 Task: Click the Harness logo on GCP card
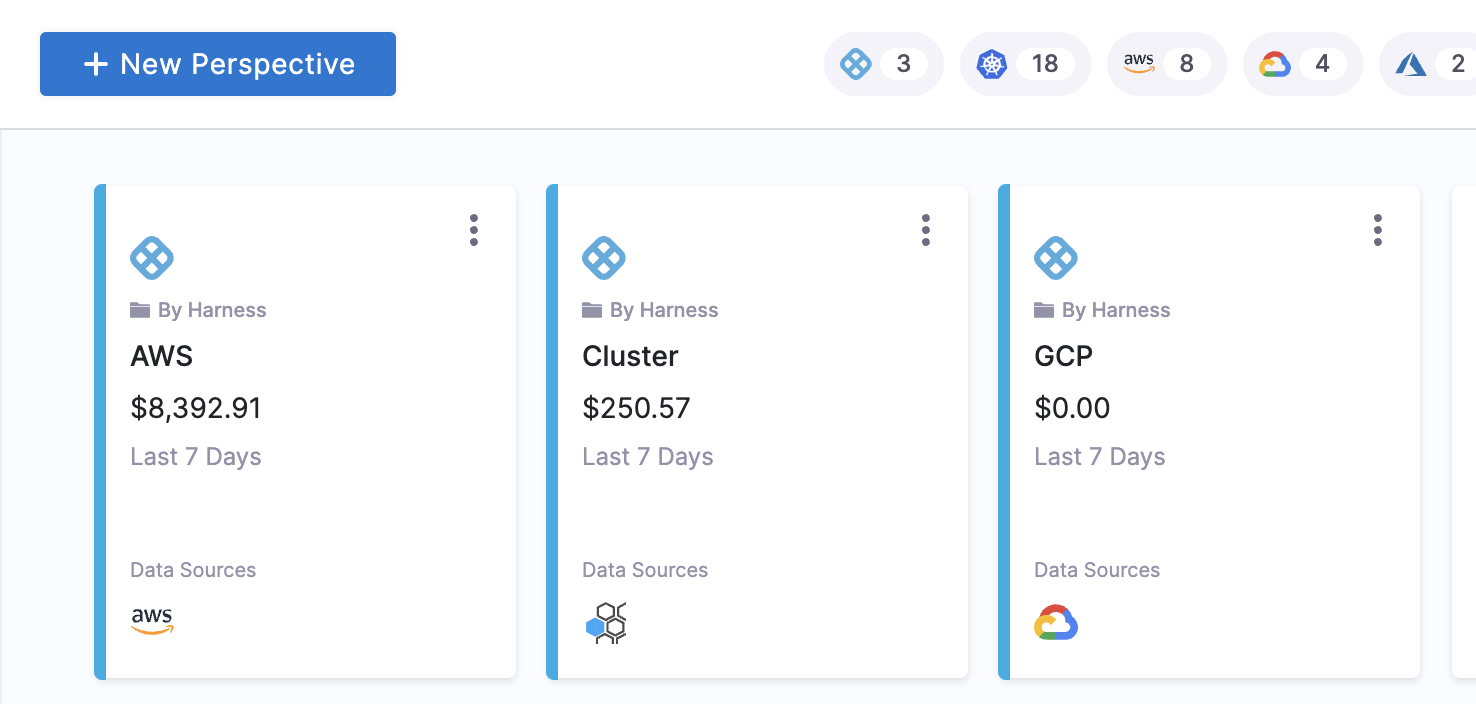pos(1056,258)
